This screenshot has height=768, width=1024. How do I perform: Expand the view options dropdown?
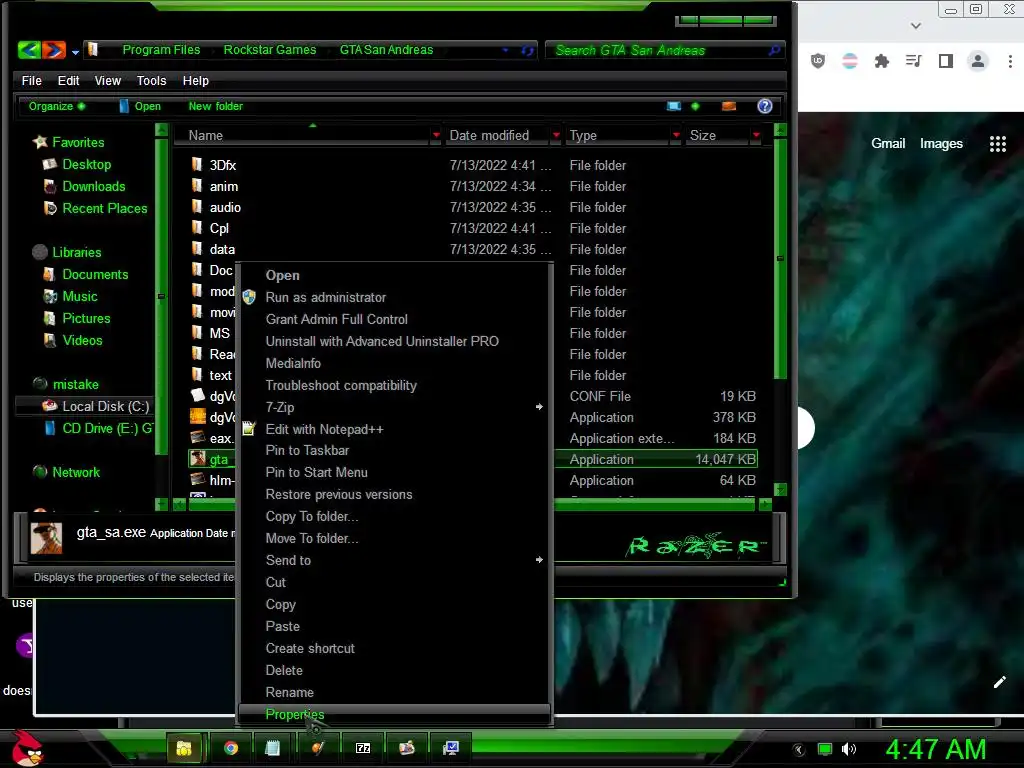click(696, 106)
